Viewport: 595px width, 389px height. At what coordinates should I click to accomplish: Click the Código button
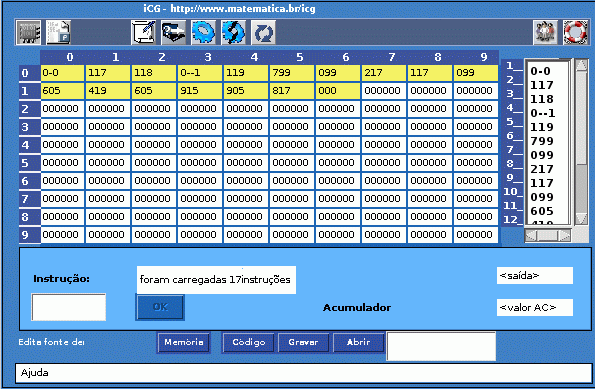point(249,342)
